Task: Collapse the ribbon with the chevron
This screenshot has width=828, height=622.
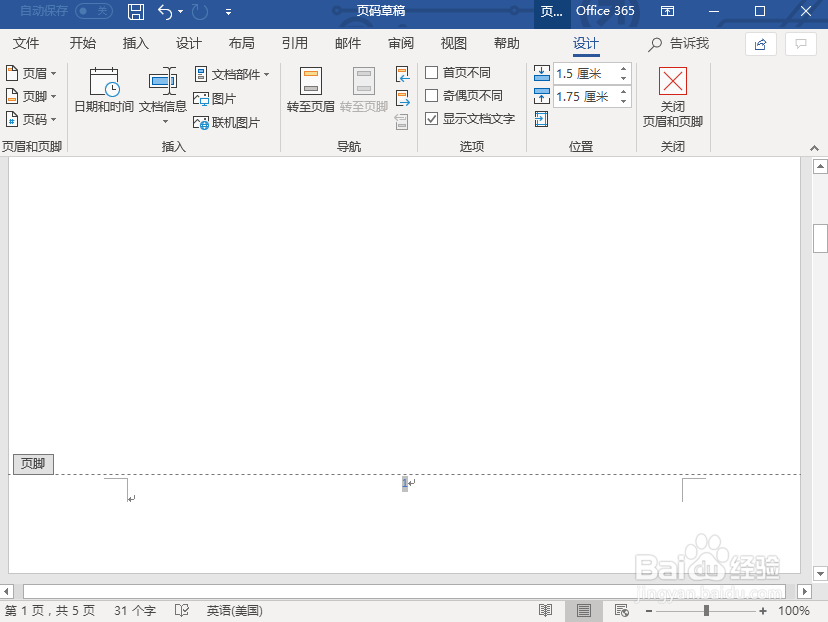Action: click(814, 148)
